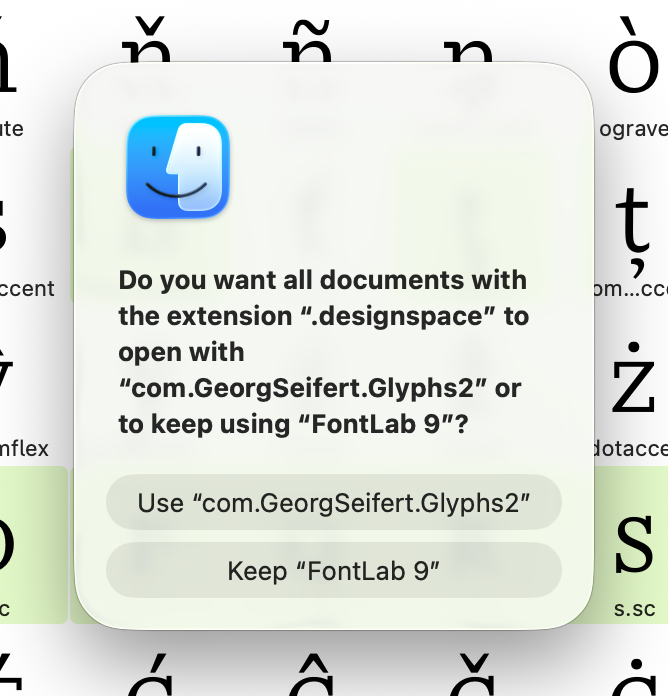
Task: Click the s.sc glyph name label
Action: [633, 608]
